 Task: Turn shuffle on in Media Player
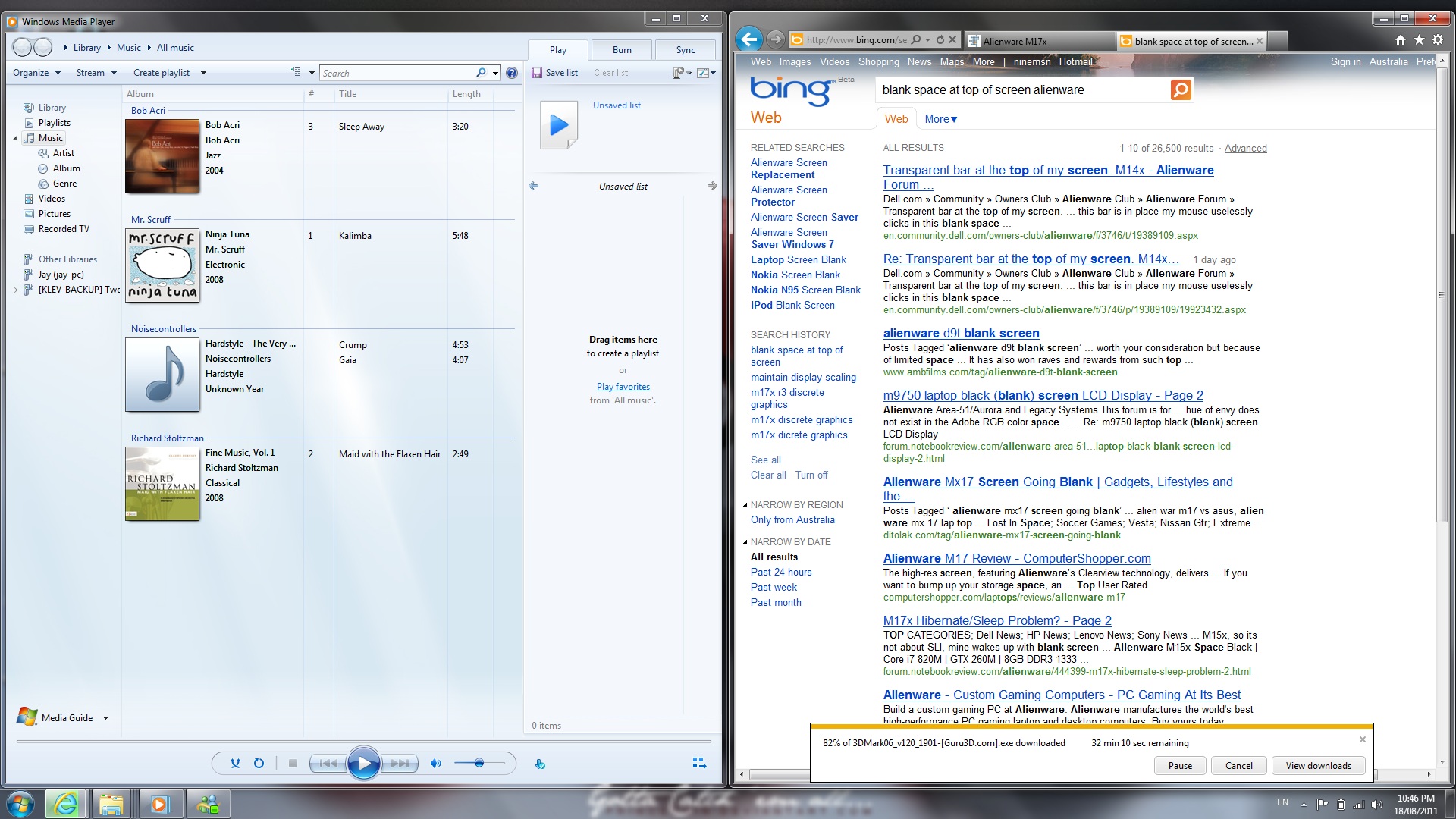point(235,764)
